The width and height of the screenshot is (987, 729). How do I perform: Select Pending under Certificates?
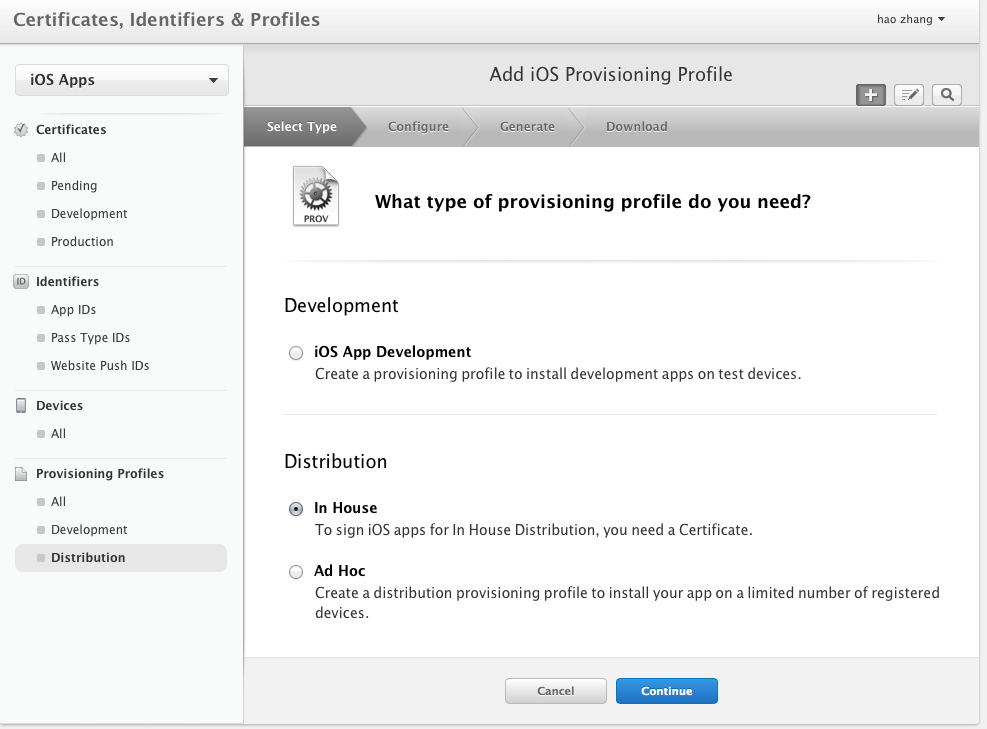click(74, 186)
